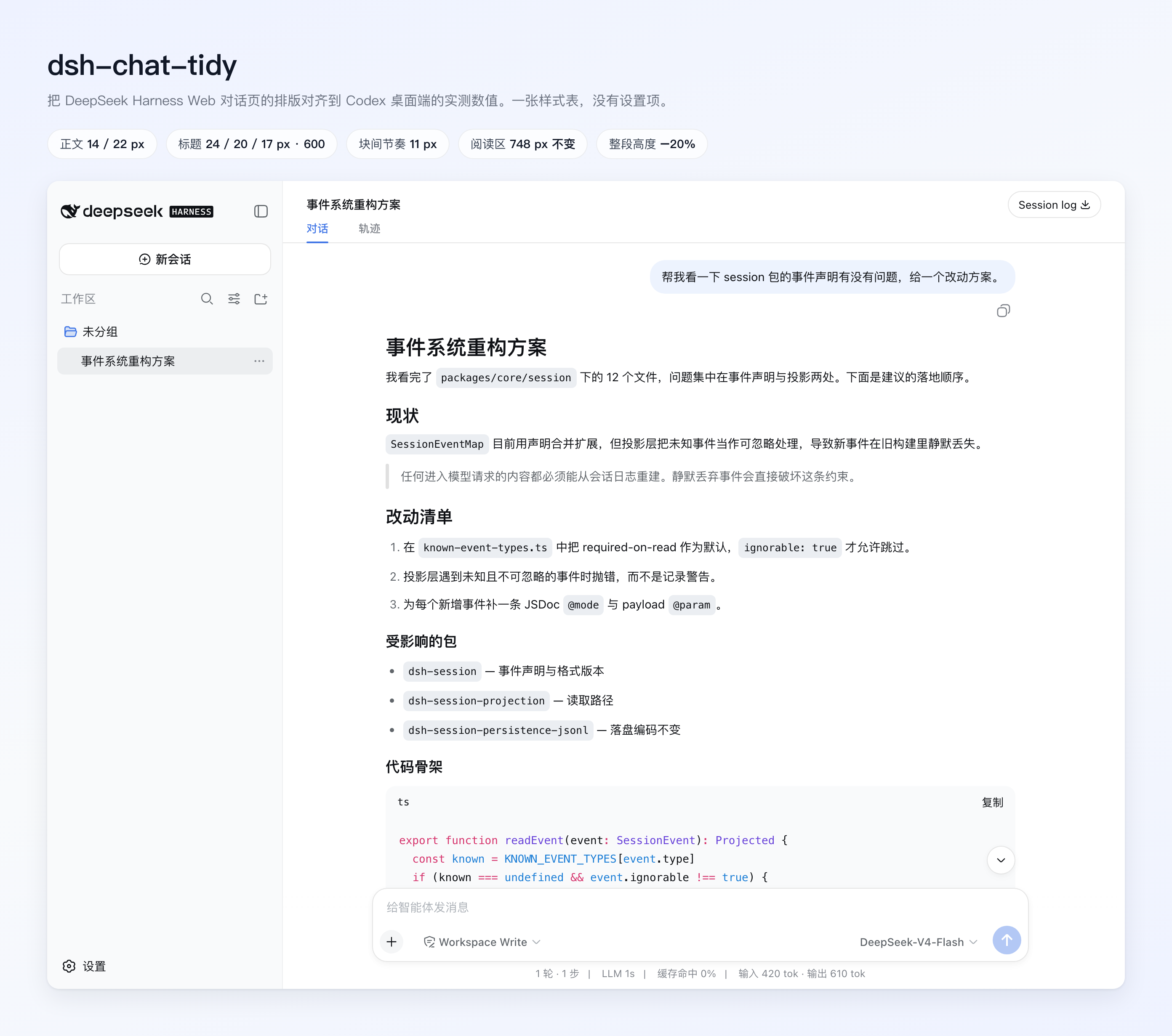
Task: Start a 新会话
Action: [x=165, y=259]
